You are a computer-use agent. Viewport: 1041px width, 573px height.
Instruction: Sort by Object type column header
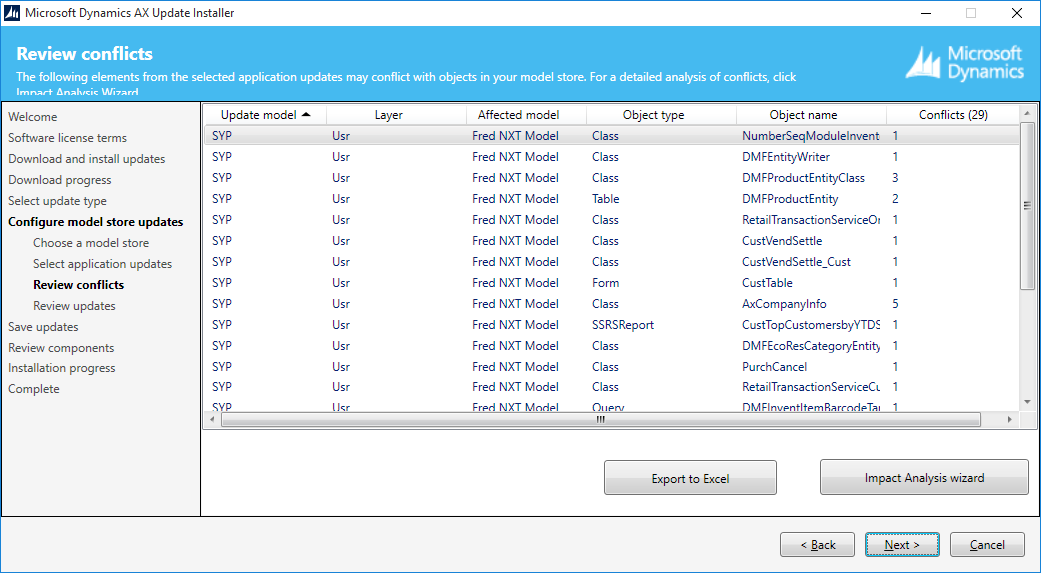[x=661, y=115]
